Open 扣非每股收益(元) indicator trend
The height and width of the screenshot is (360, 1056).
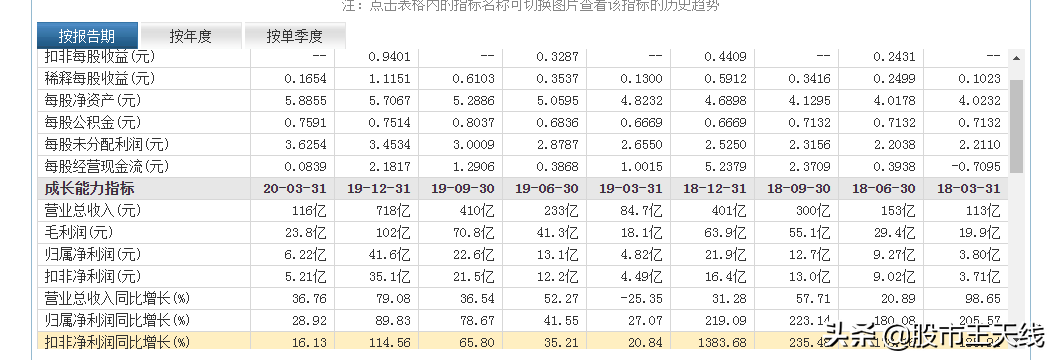point(100,57)
